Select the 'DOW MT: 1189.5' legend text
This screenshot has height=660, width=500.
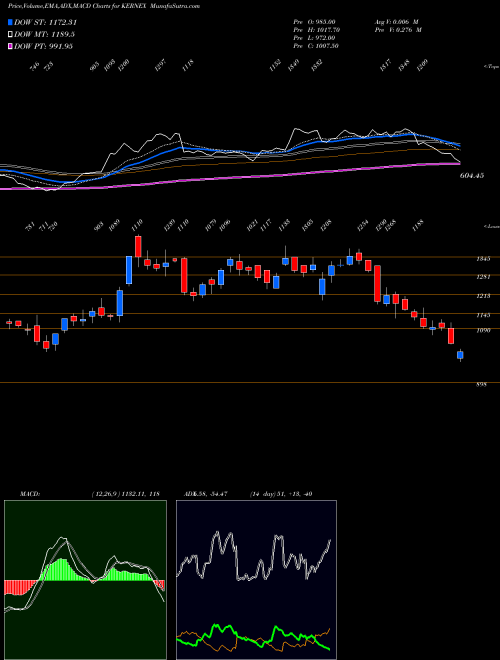tap(44, 34)
